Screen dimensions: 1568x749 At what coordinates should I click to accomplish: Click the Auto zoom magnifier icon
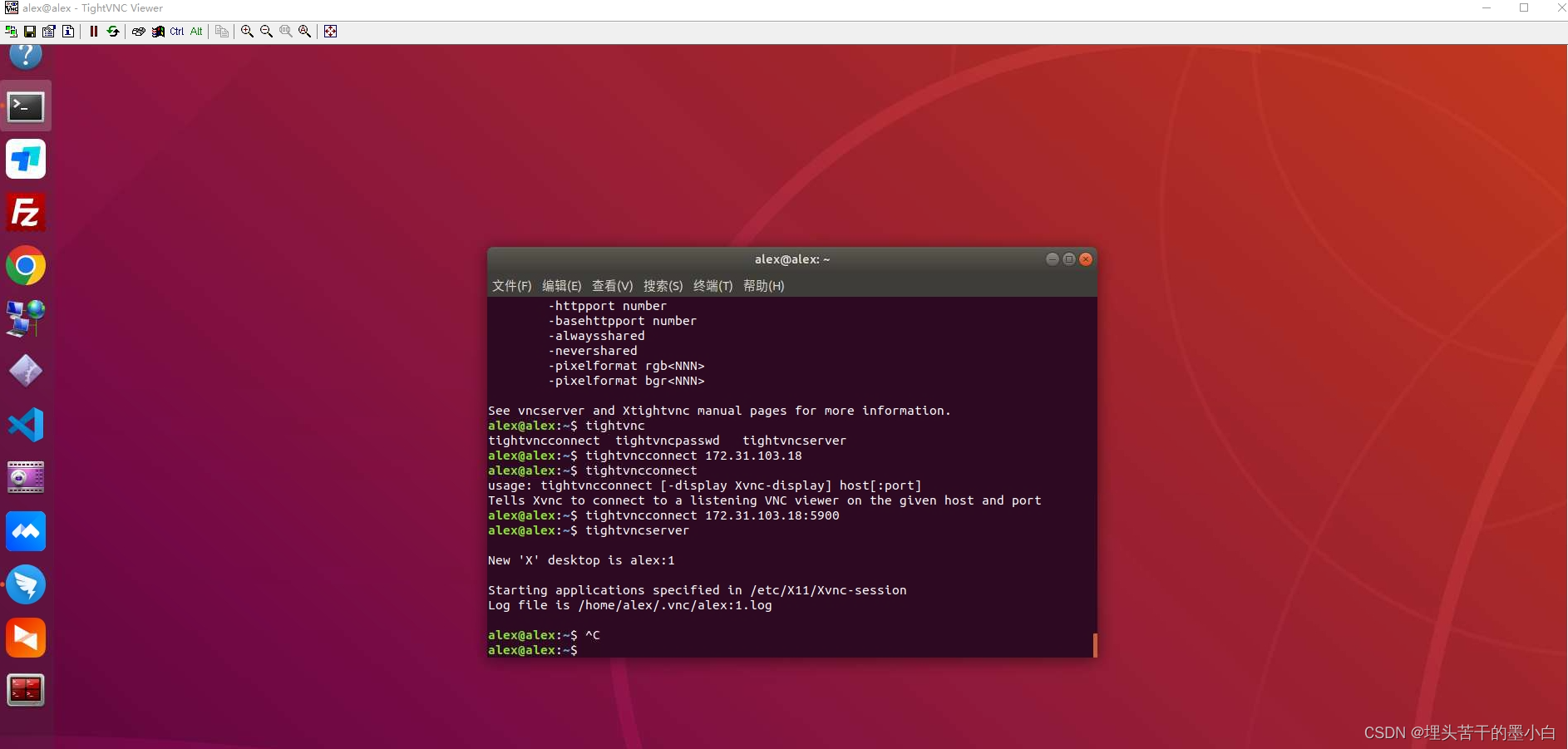tap(305, 32)
